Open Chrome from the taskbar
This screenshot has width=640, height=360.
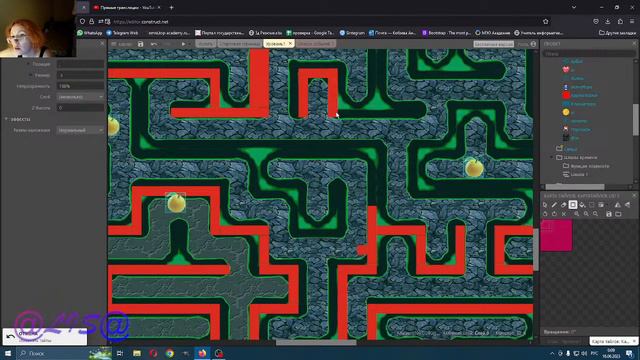coord(170,353)
